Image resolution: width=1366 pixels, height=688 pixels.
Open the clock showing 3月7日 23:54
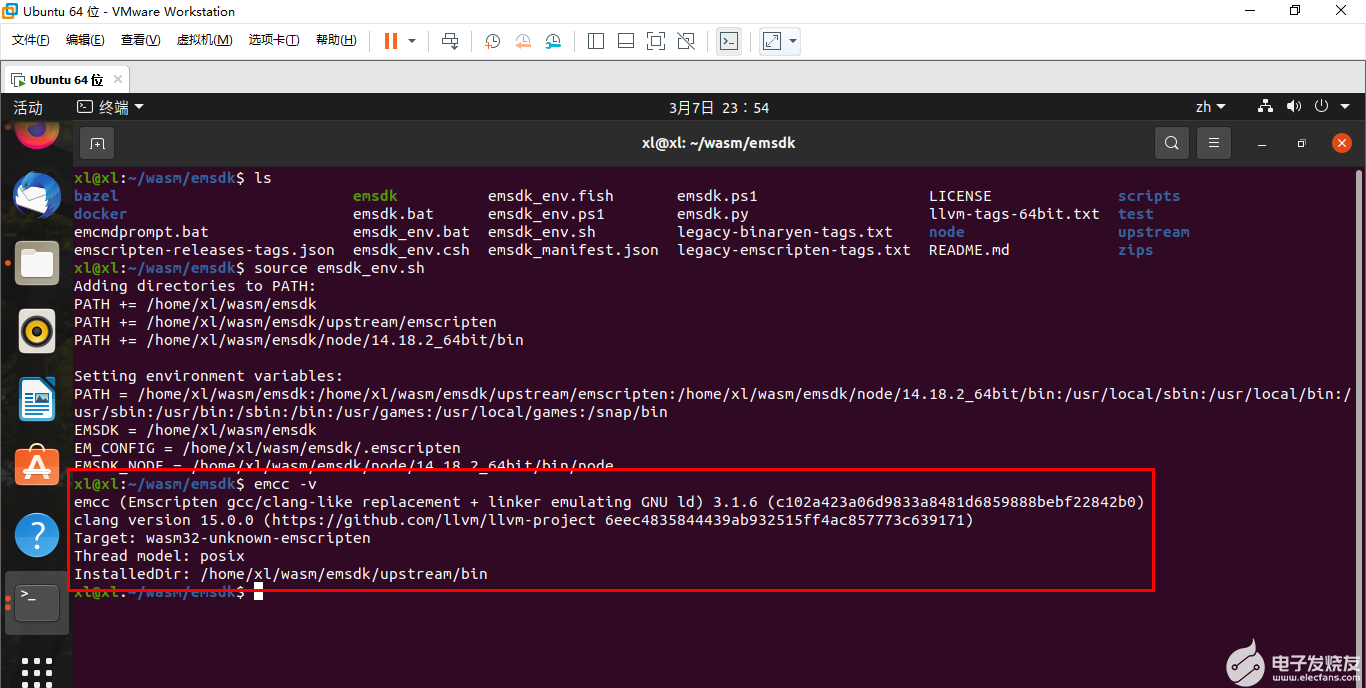point(719,107)
